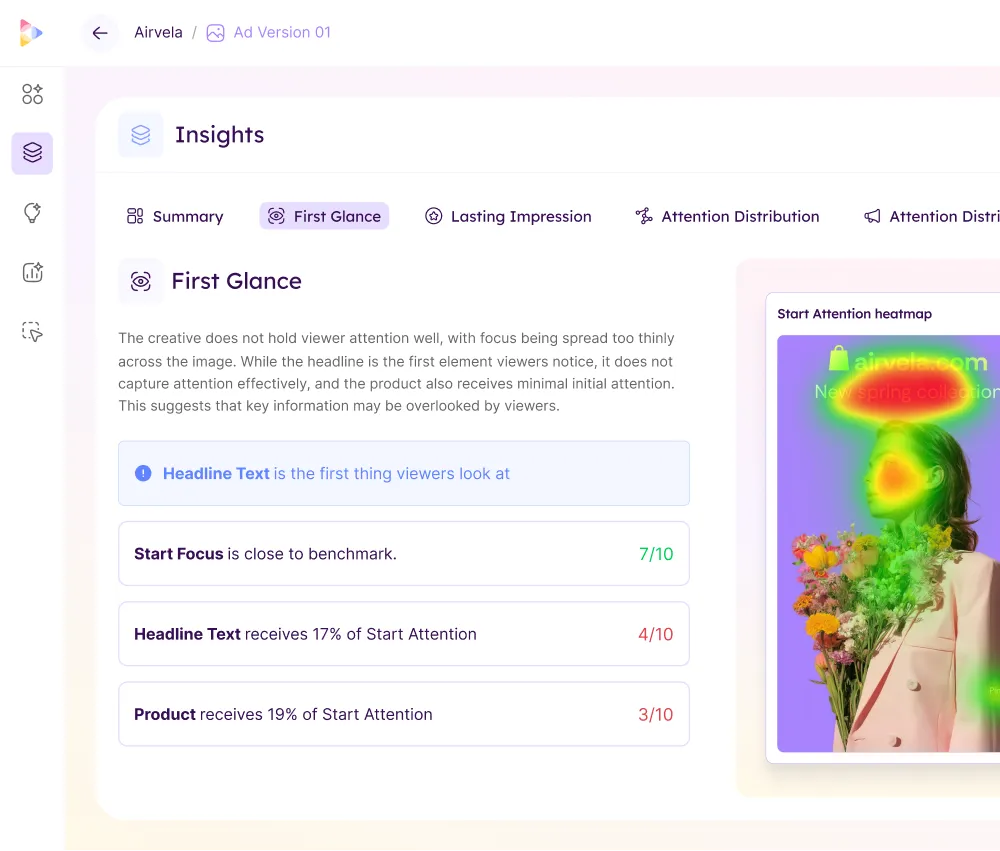Click the layers icon next to Insights heading

[140, 135]
